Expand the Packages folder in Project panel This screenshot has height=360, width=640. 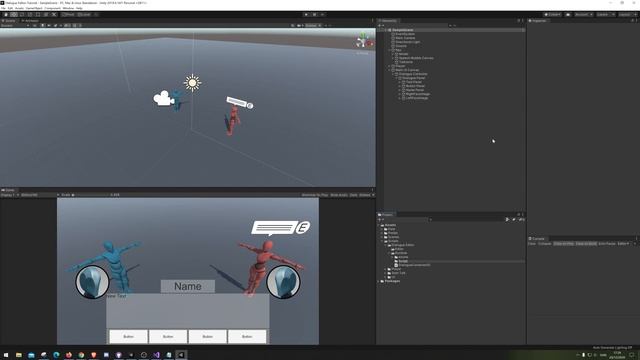[379, 281]
